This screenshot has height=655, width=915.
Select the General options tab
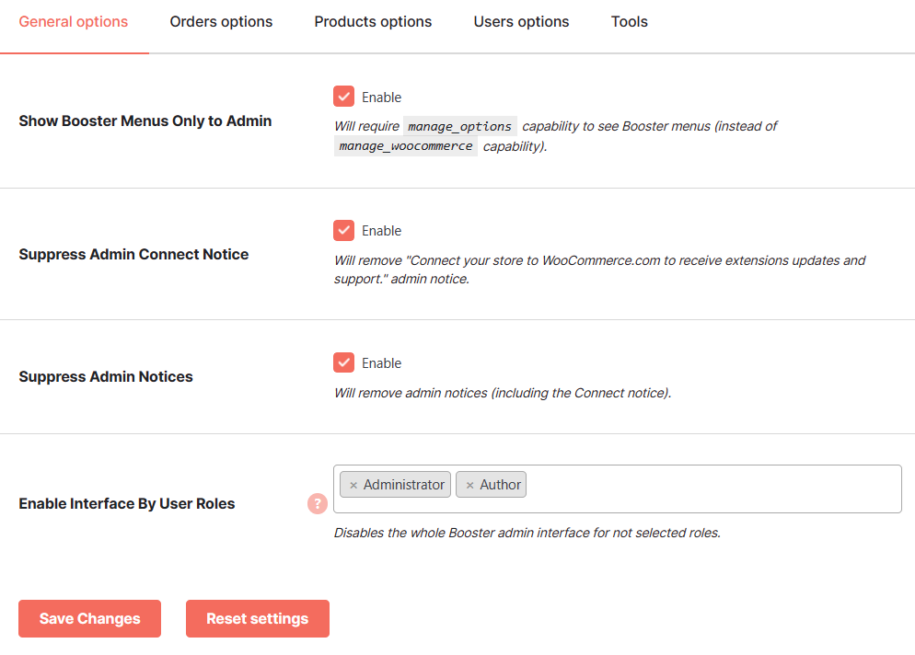click(74, 22)
